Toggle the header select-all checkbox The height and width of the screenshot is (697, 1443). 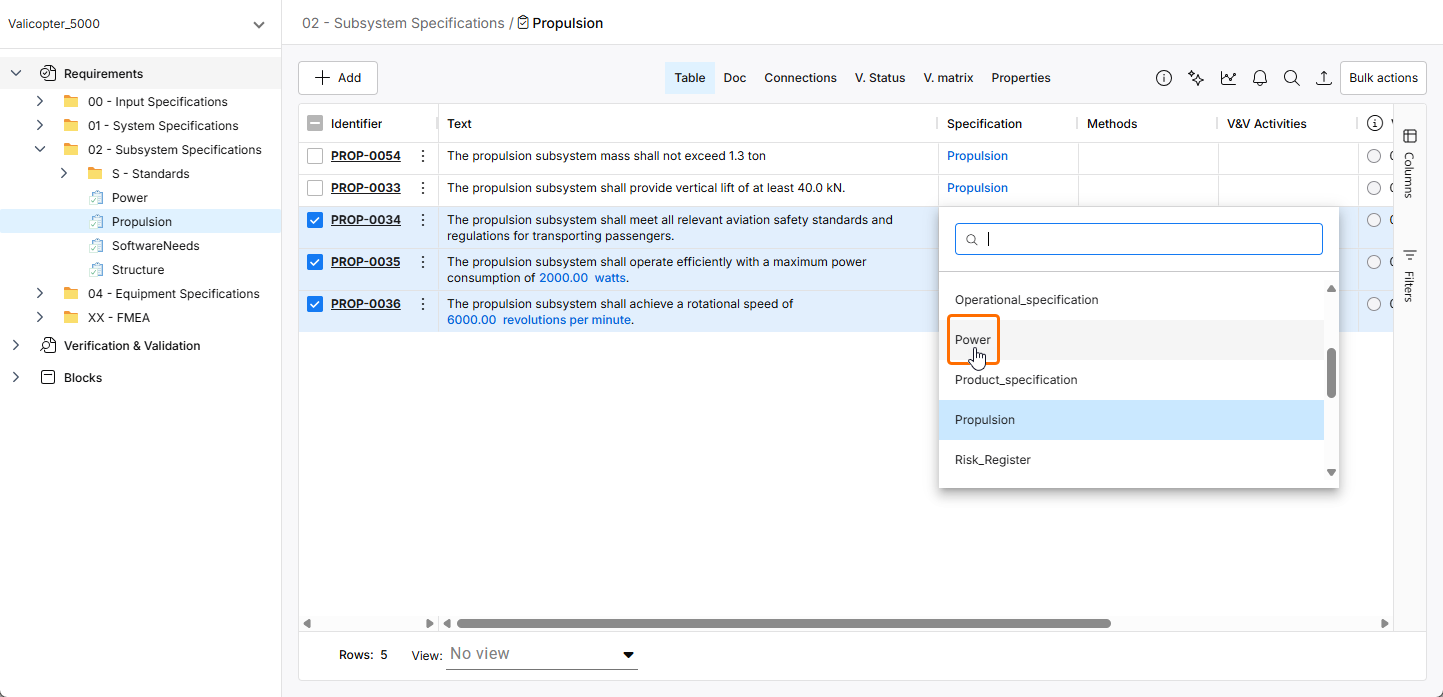tap(315, 124)
